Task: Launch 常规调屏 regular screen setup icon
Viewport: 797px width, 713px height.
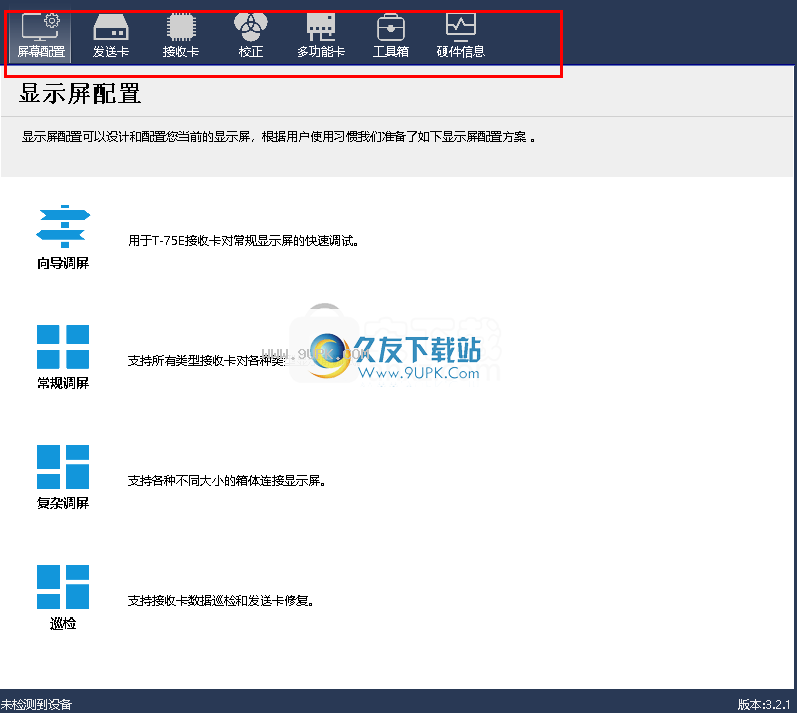Action: (x=63, y=347)
